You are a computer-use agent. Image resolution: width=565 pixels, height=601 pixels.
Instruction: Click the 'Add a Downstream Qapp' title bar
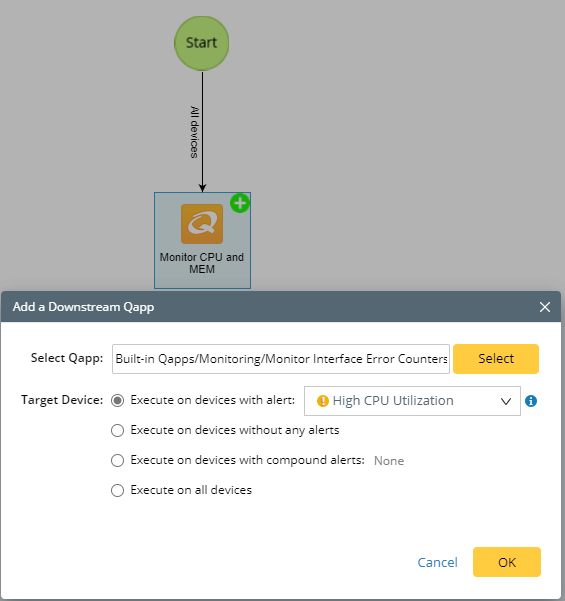(281, 307)
